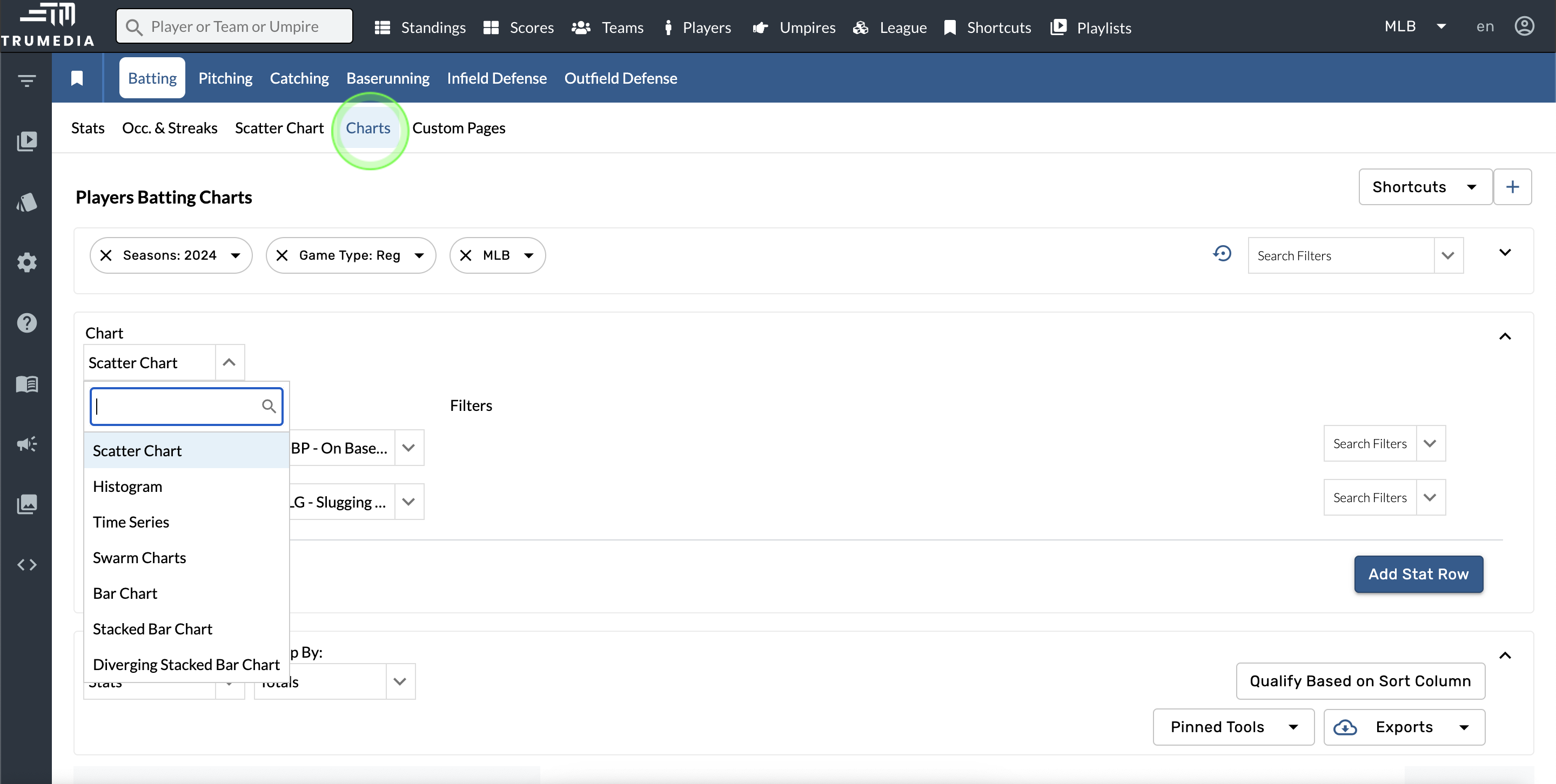Remove the Game Type: Reg filter
The width and height of the screenshot is (1556, 784).
(x=282, y=255)
